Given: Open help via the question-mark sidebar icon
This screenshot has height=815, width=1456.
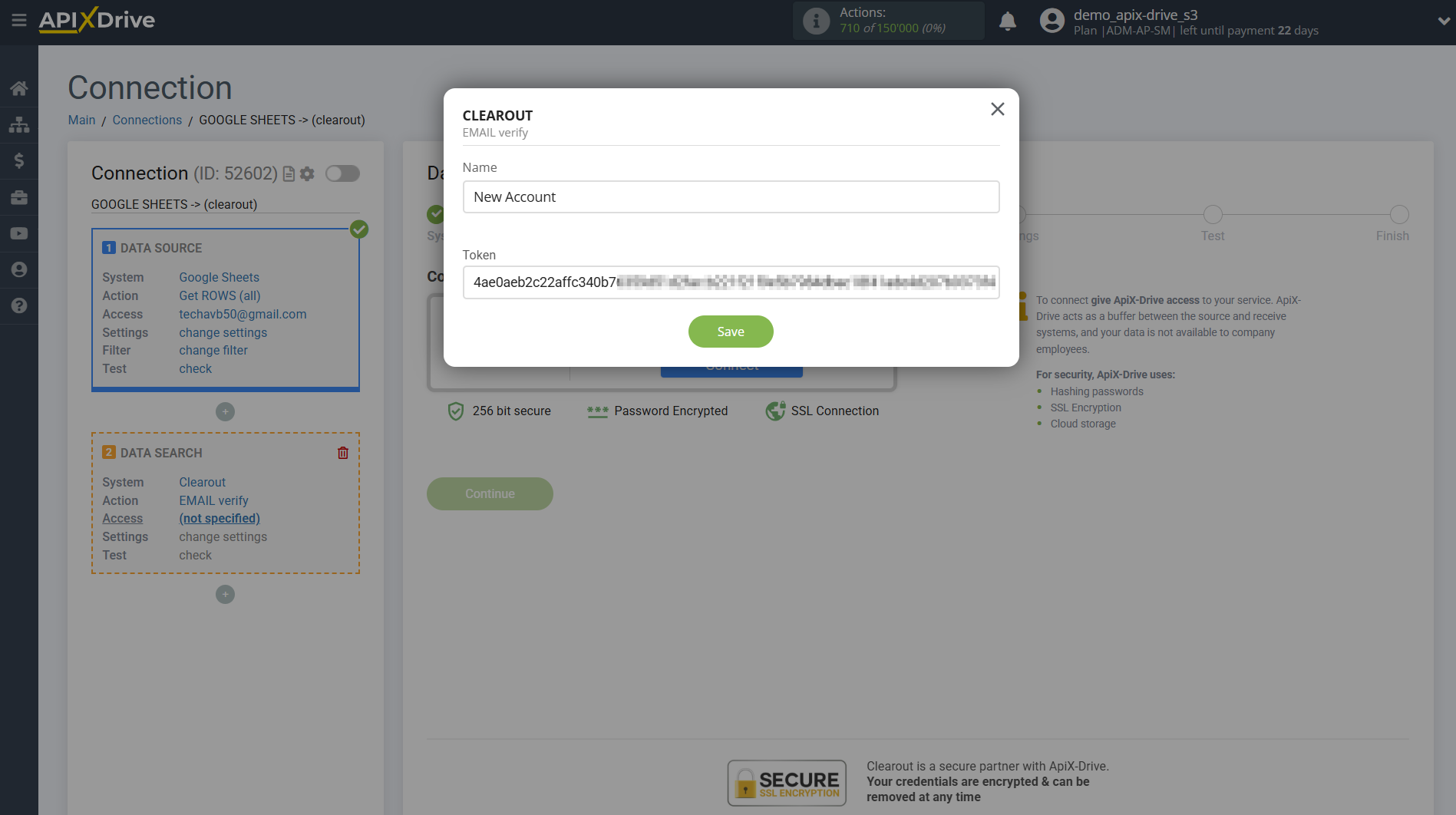Looking at the screenshot, I should (x=19, y=305).
